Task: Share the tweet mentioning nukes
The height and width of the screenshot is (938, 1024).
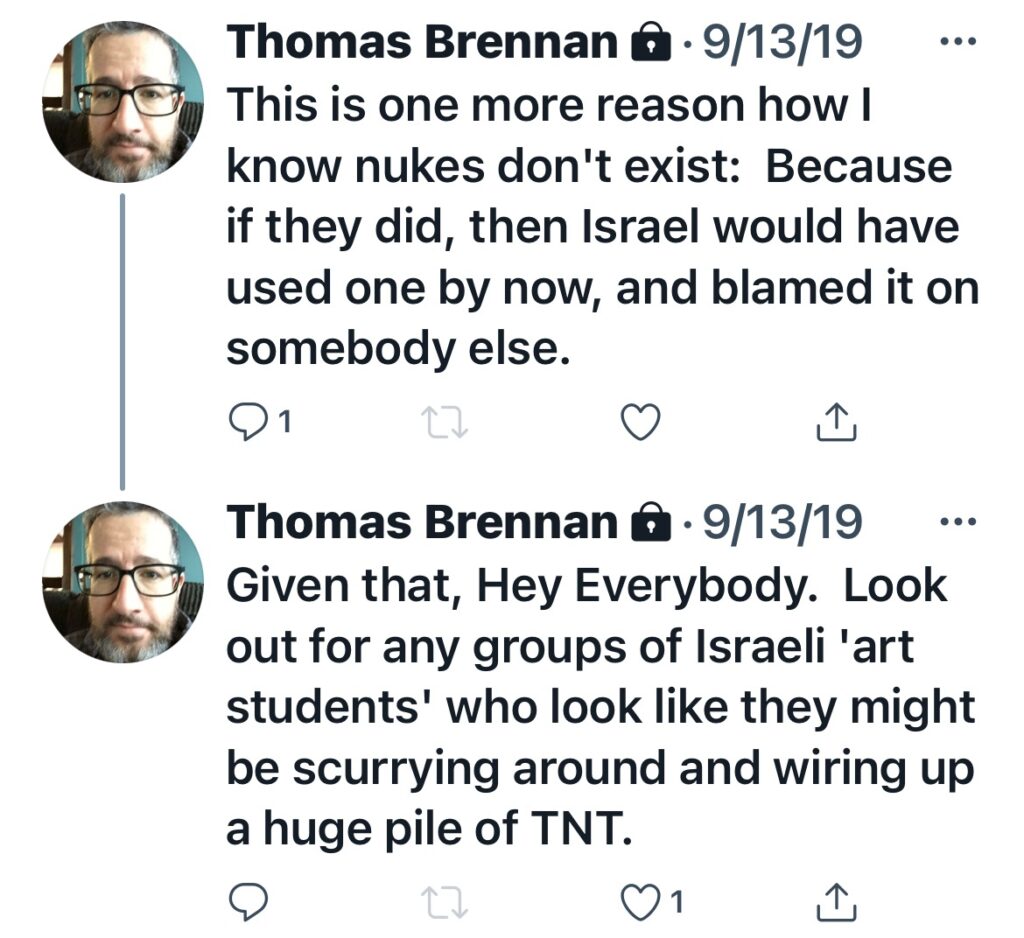Action: click(838, 424)
